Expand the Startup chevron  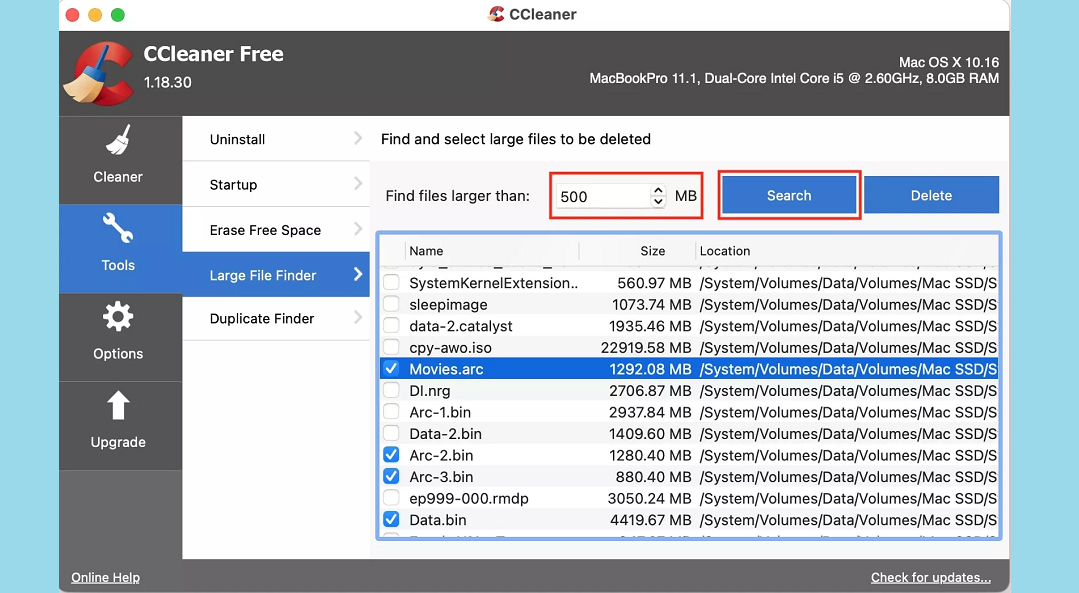point(358,184)
